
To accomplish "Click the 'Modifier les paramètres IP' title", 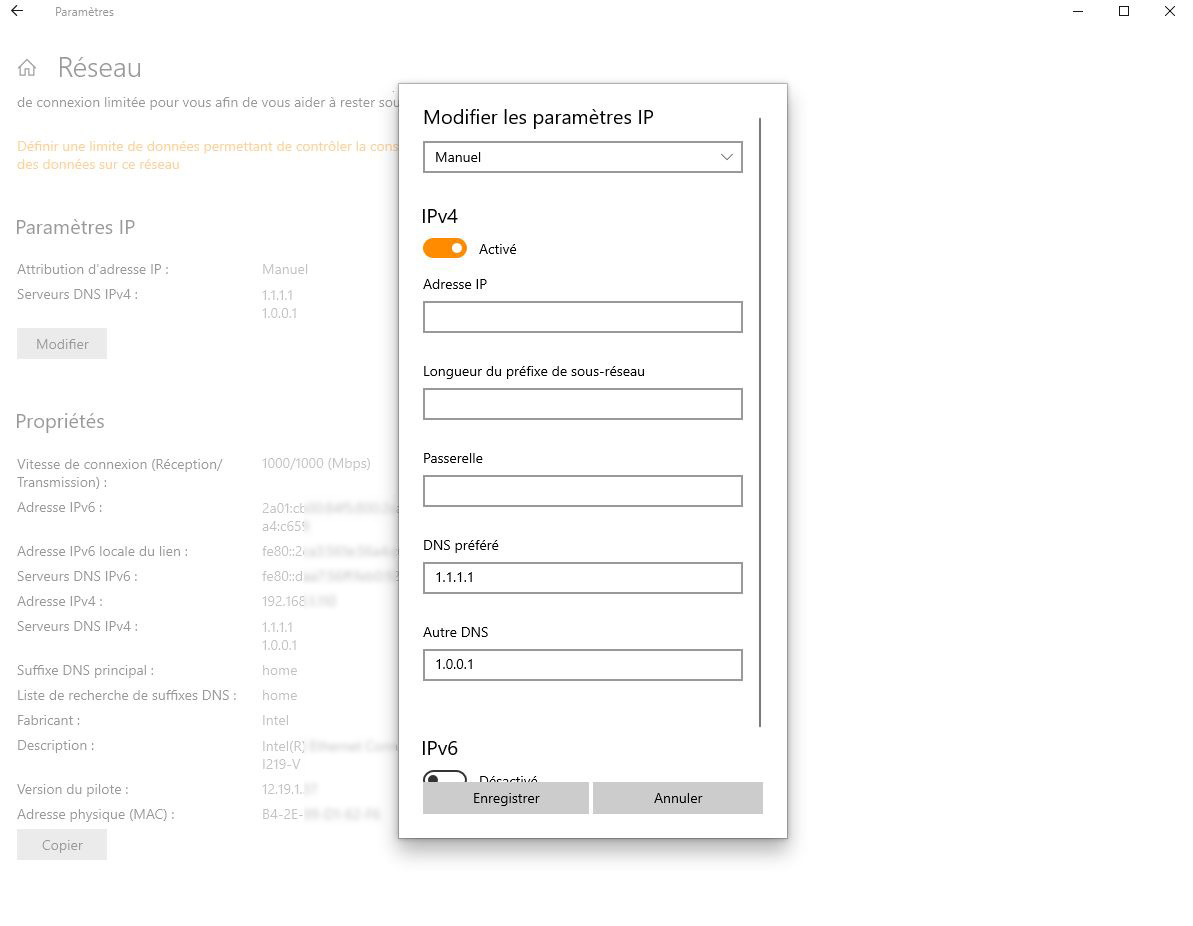I will click(538, 117).
